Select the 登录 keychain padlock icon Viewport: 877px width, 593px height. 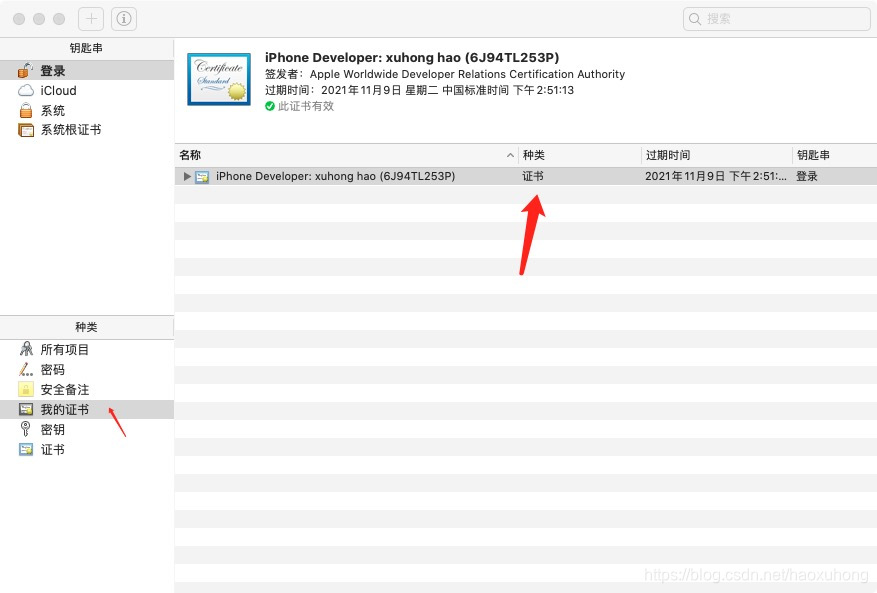[x=25, y=70]
